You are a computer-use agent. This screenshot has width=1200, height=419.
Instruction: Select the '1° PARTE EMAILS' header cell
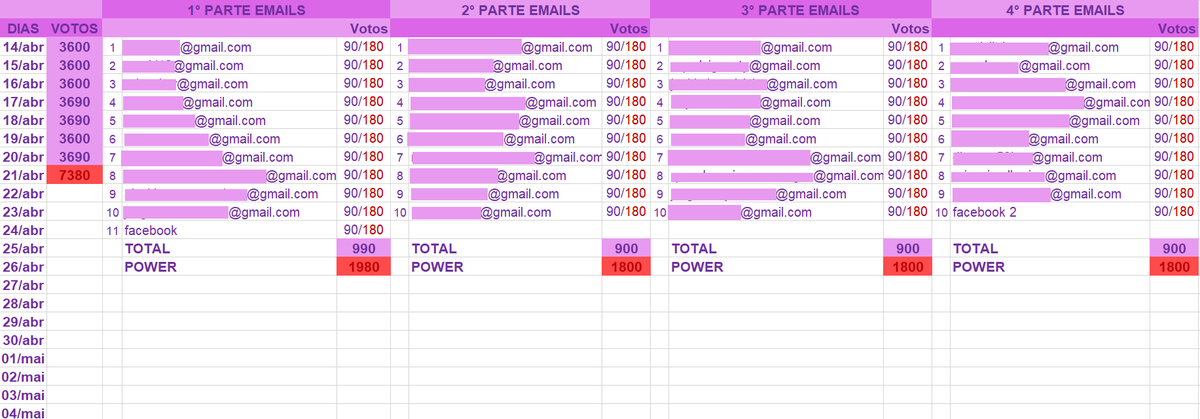pyautogui.click(x=246, y=10)
